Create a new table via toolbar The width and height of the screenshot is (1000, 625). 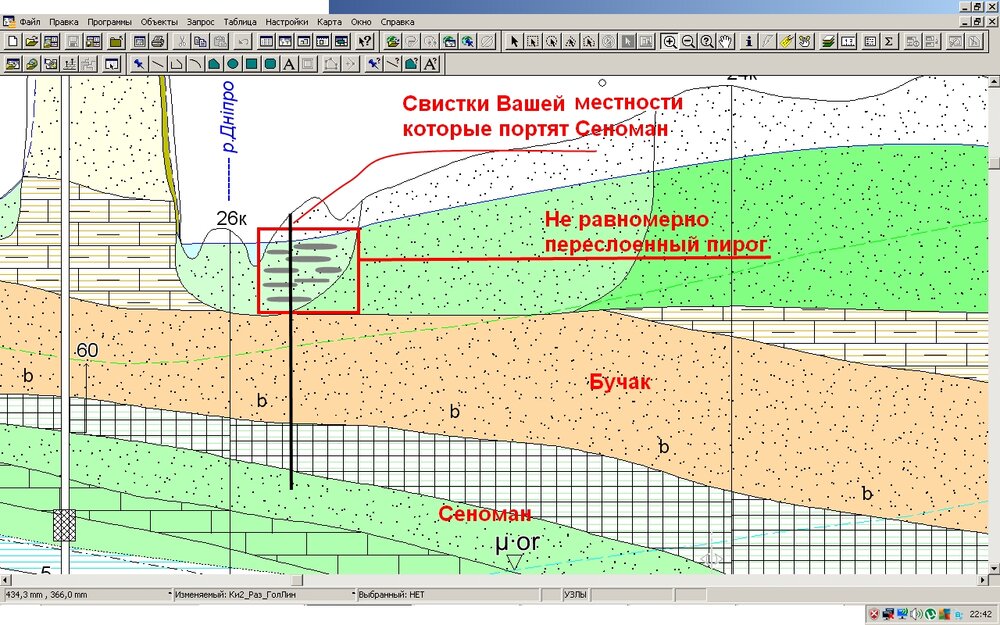(12, 42)
